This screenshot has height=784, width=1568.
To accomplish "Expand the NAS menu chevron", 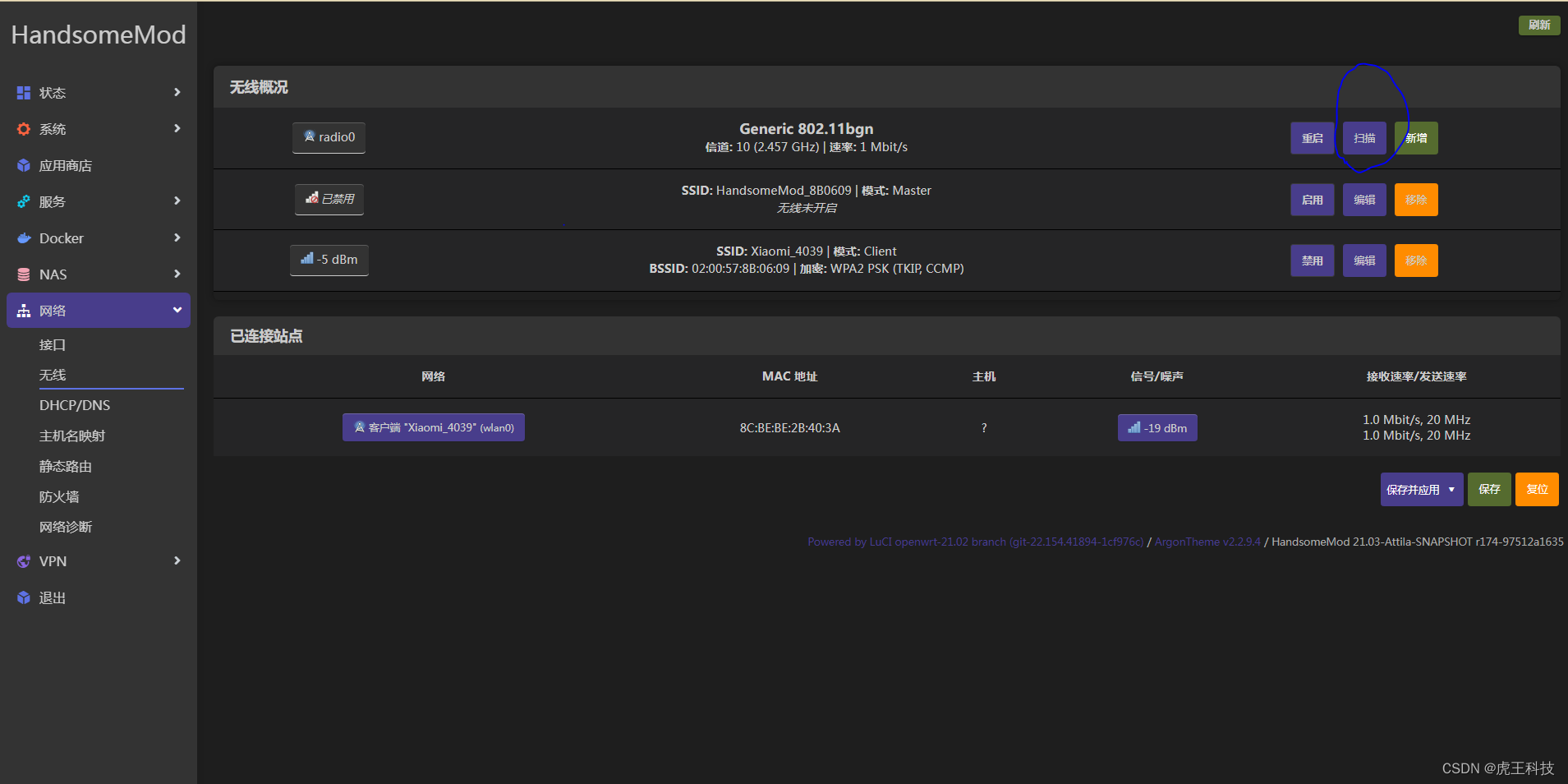I will 177,274.
